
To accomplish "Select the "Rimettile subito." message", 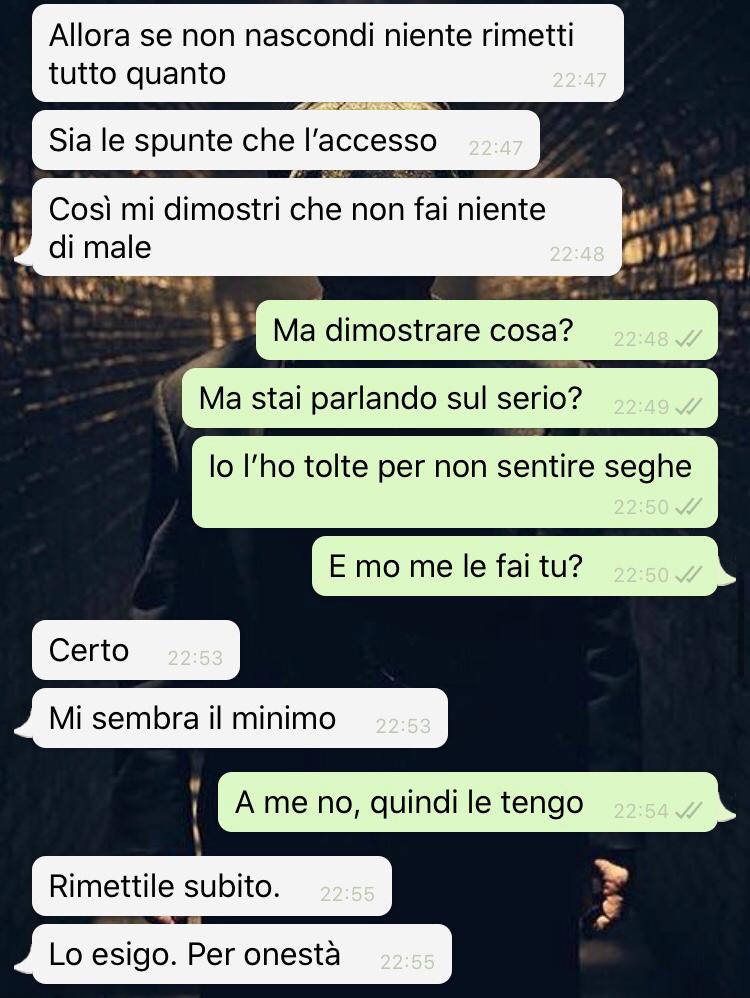I will (x=211, y=886).
